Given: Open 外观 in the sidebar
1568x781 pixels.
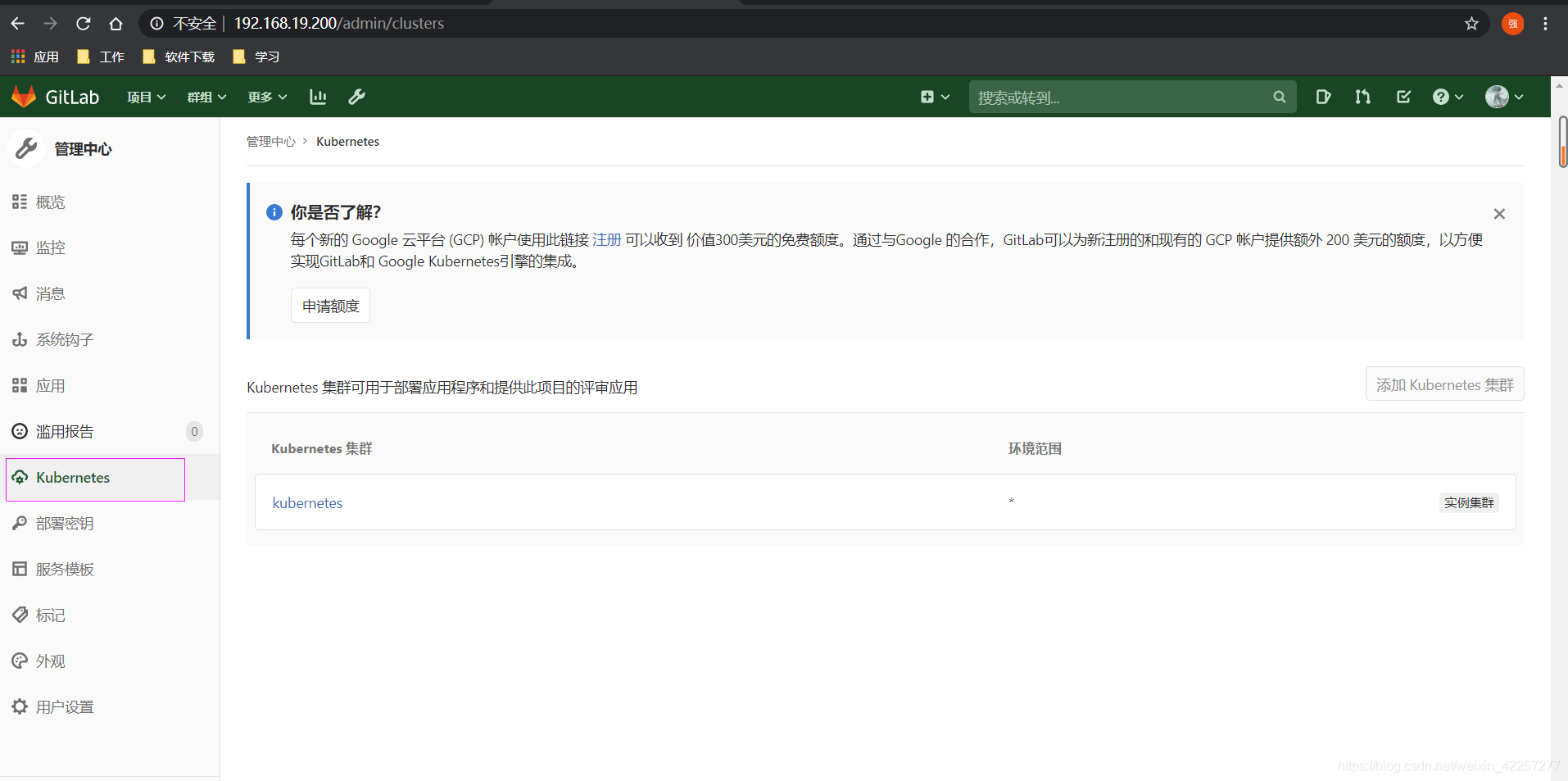Looking at the screenshot, I should [x=50, y=661].
